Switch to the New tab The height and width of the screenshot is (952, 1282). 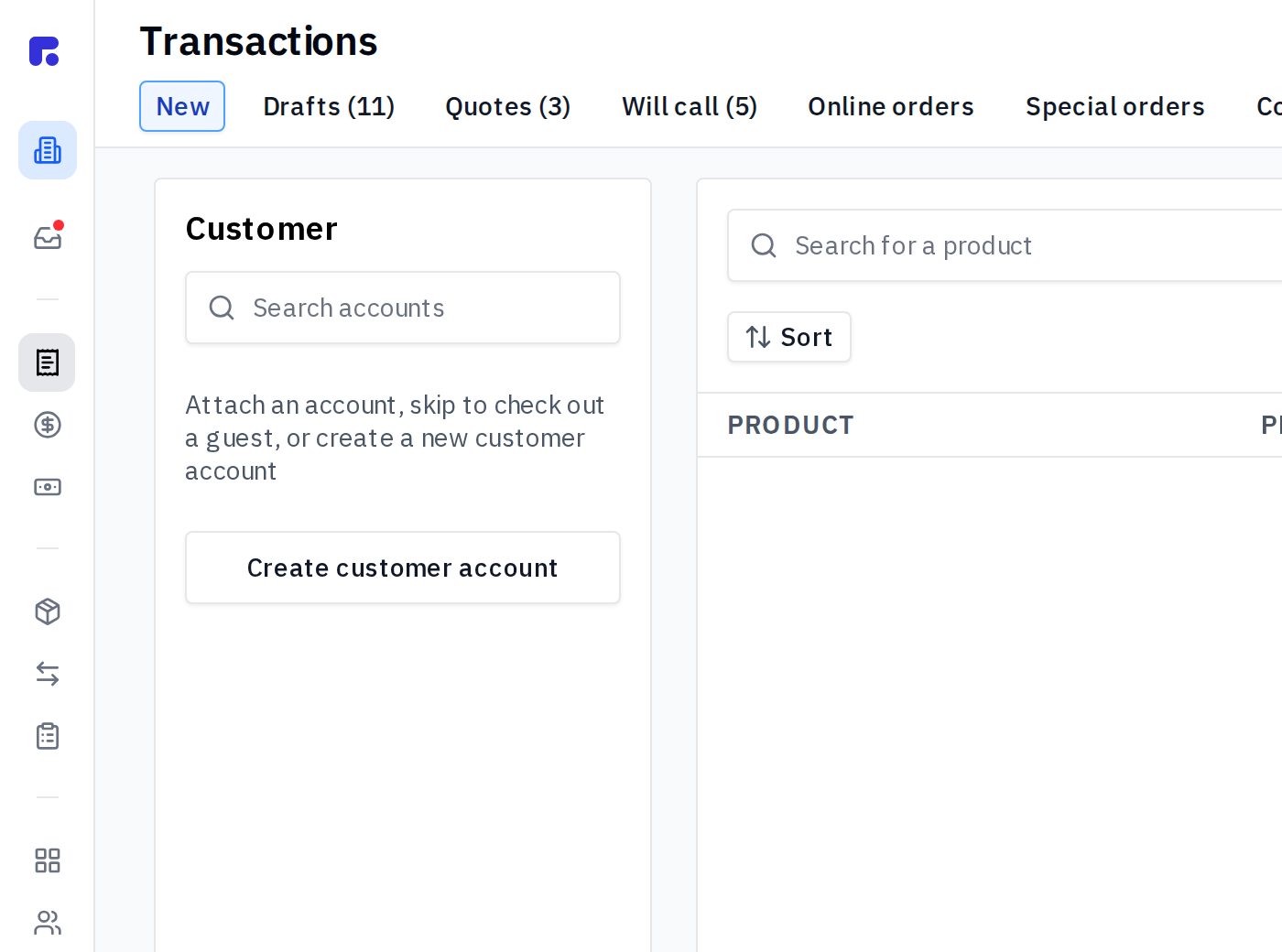pos(182,106)
